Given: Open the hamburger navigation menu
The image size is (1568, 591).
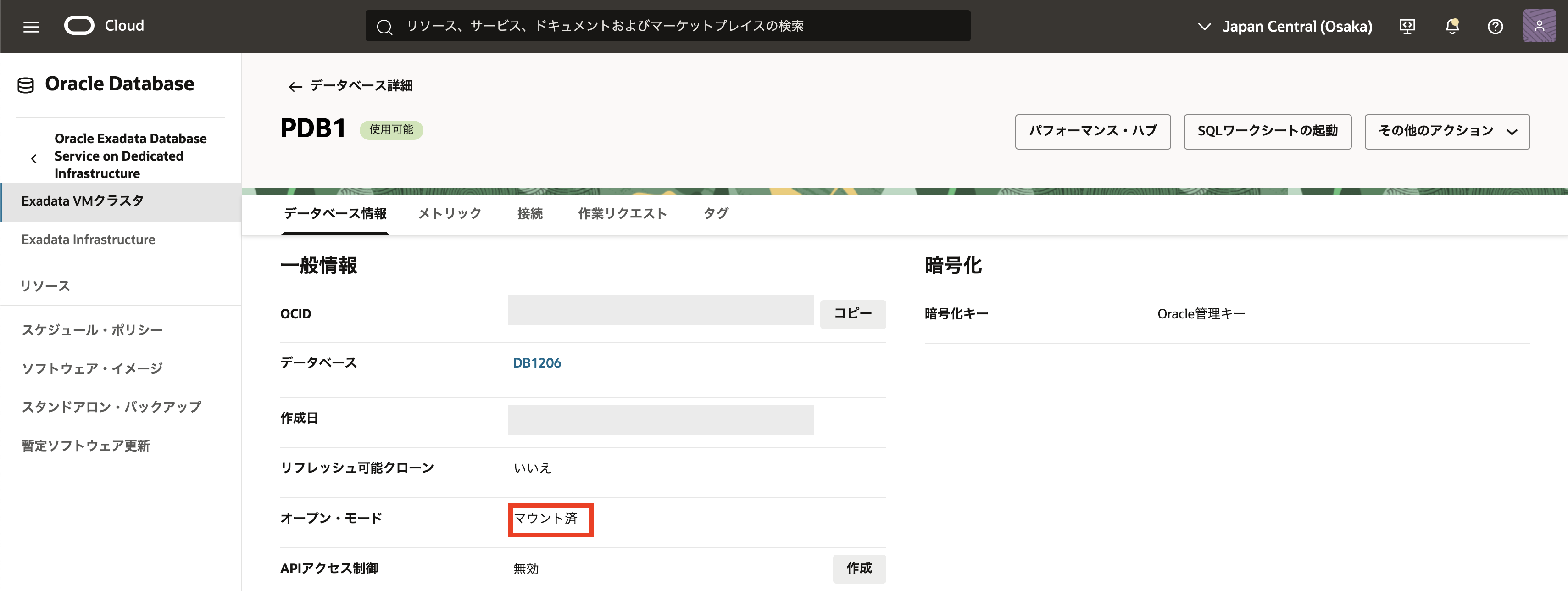Looking at the screenshot, I should coord(31,26).
